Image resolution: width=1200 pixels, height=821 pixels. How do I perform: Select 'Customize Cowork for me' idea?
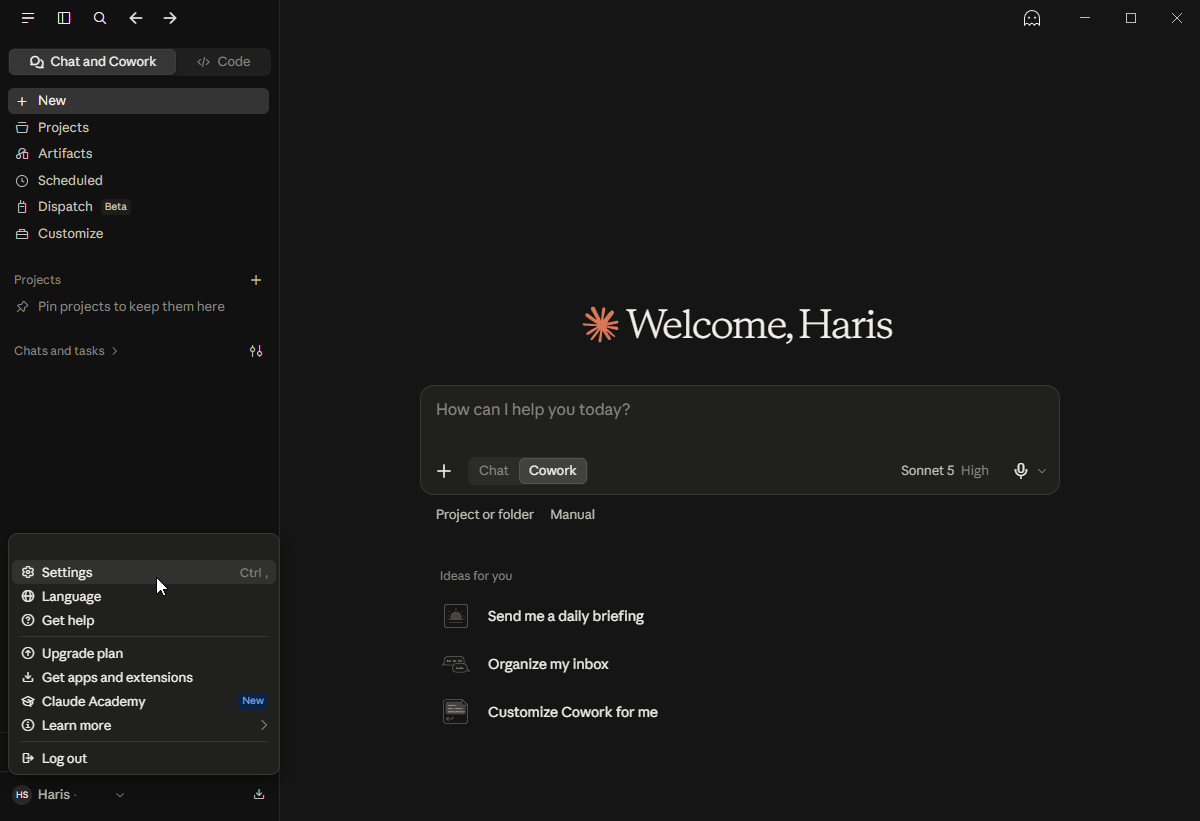point(573,712)
